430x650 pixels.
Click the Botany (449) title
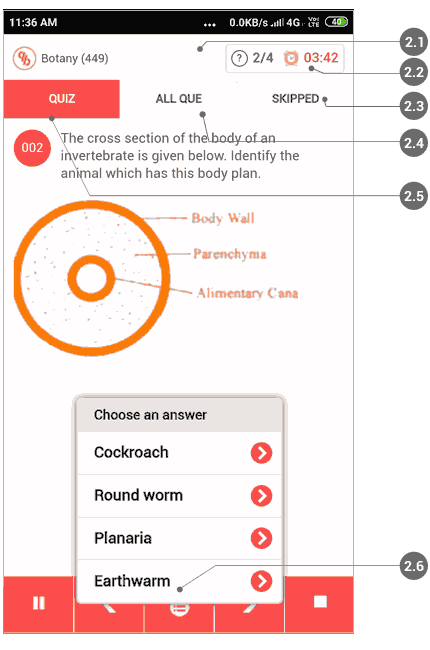[x=75, y=58]
